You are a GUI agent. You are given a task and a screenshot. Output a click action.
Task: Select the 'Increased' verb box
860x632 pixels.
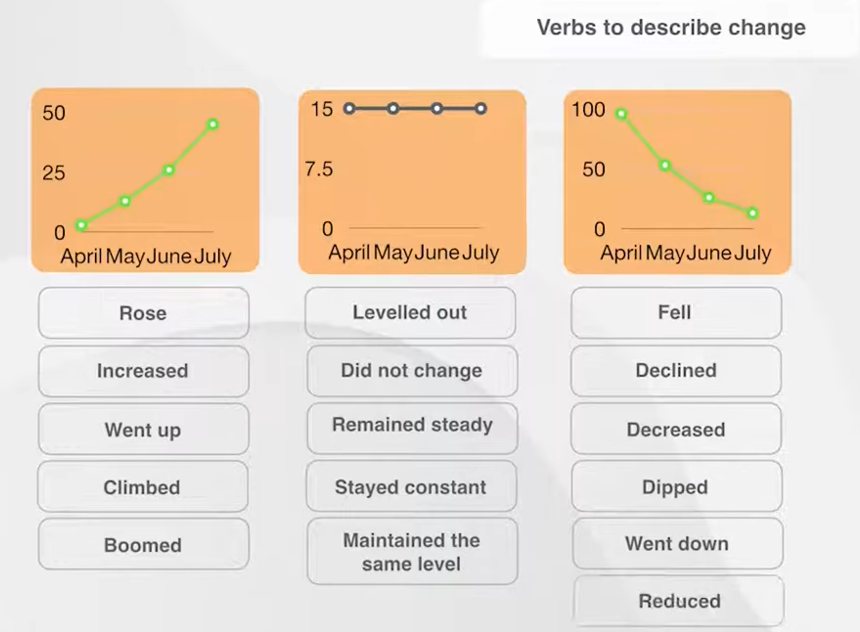pyautogui.click(x=143, y=371)
